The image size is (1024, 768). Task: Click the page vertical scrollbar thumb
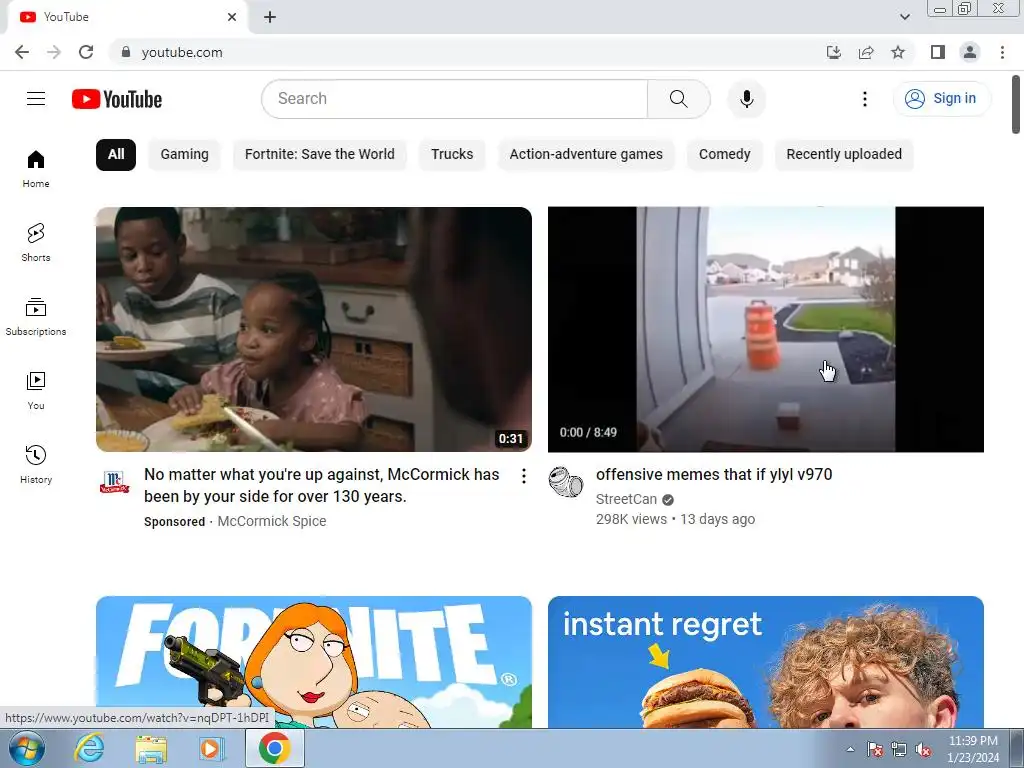[x=1016, y=104]
